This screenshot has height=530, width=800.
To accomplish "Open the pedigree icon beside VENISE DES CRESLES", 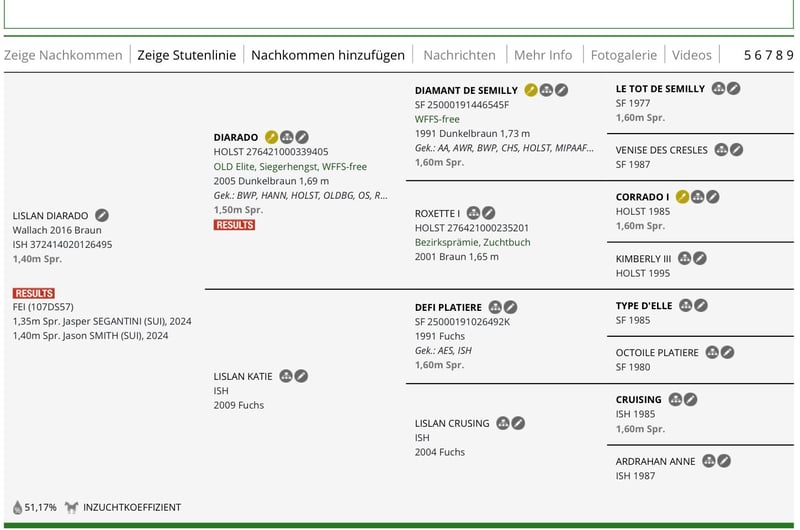I will 720,150.
